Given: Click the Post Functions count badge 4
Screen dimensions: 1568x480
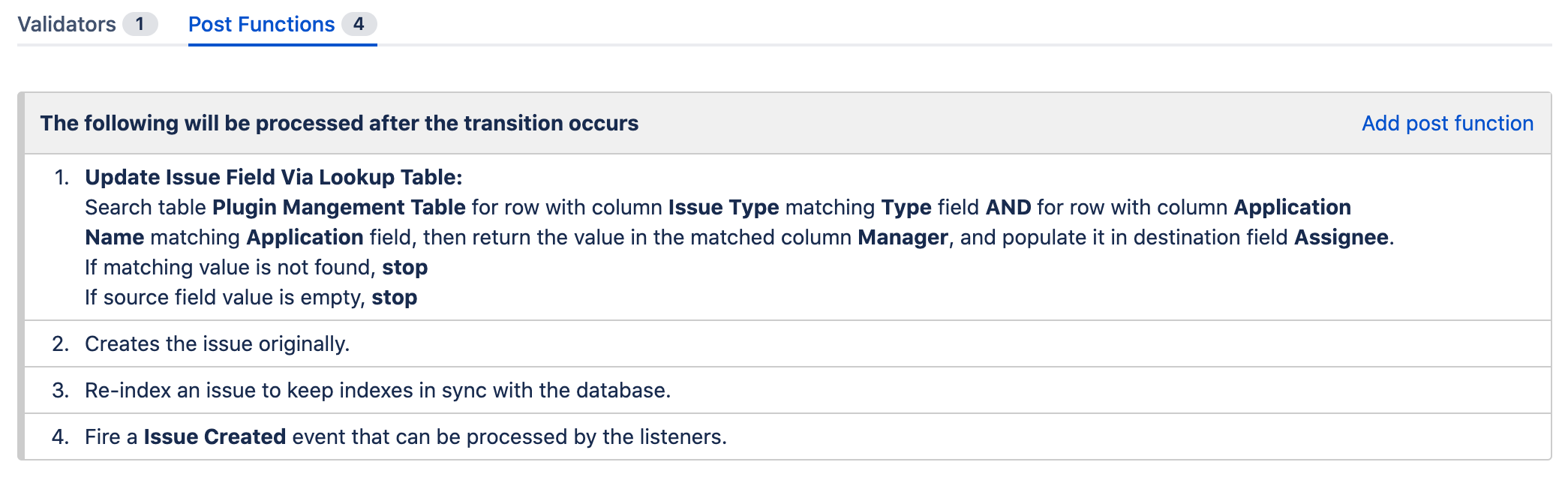Looking at the screenshot, I should point(359,25).
